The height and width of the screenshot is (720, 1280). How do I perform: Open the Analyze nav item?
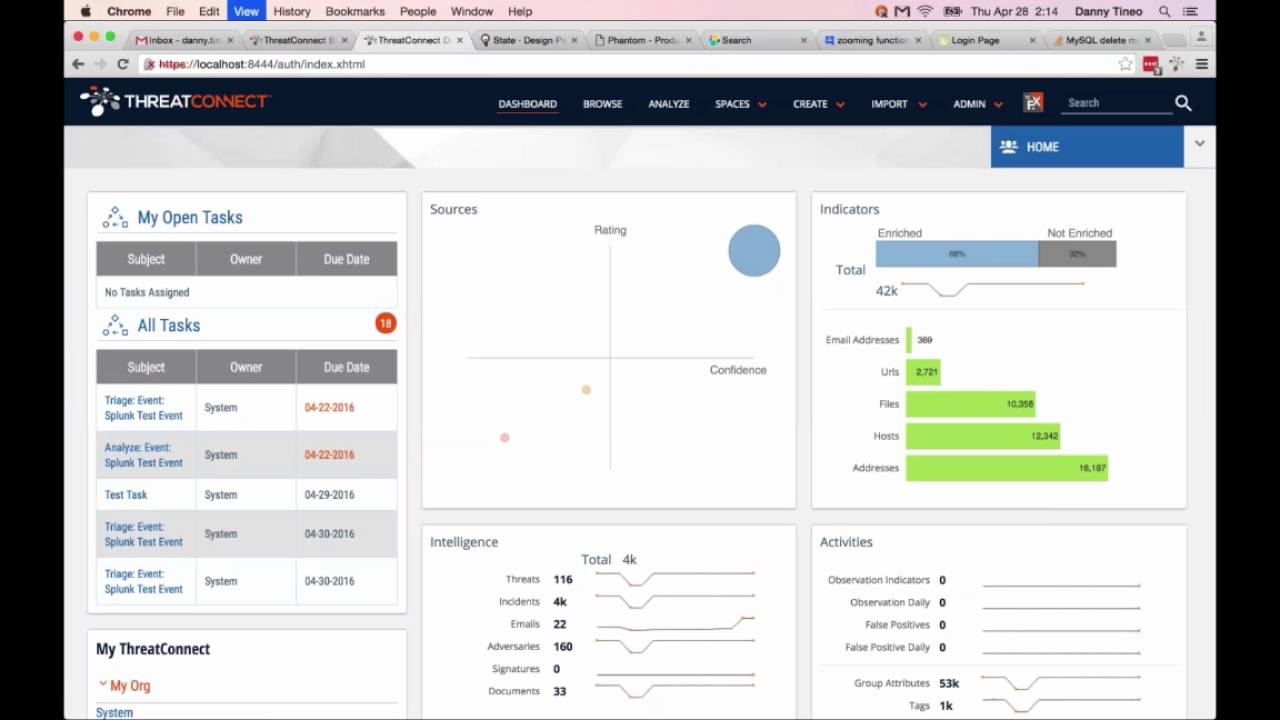(x=669, y=104)
